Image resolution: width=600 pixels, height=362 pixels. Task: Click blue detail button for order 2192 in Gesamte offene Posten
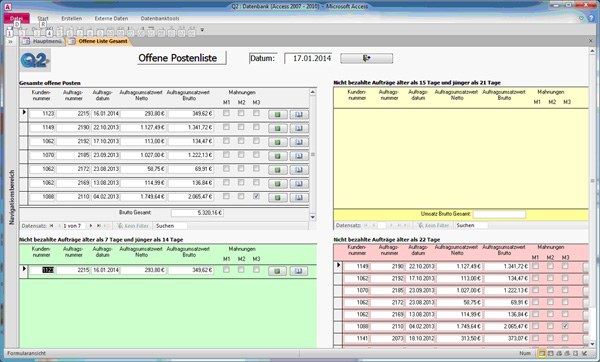299,142
